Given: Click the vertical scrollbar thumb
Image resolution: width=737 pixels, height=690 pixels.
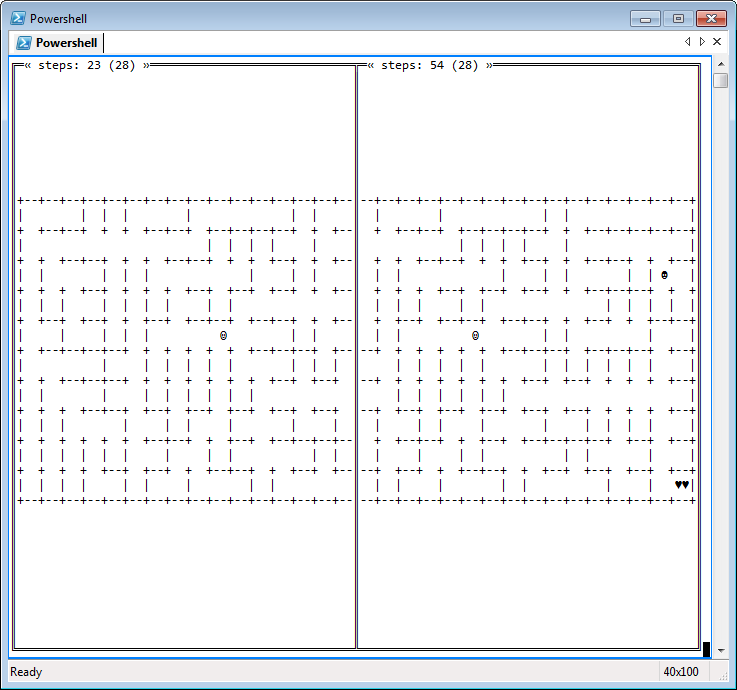Looking at the screenshot, I should pos(720,81).
